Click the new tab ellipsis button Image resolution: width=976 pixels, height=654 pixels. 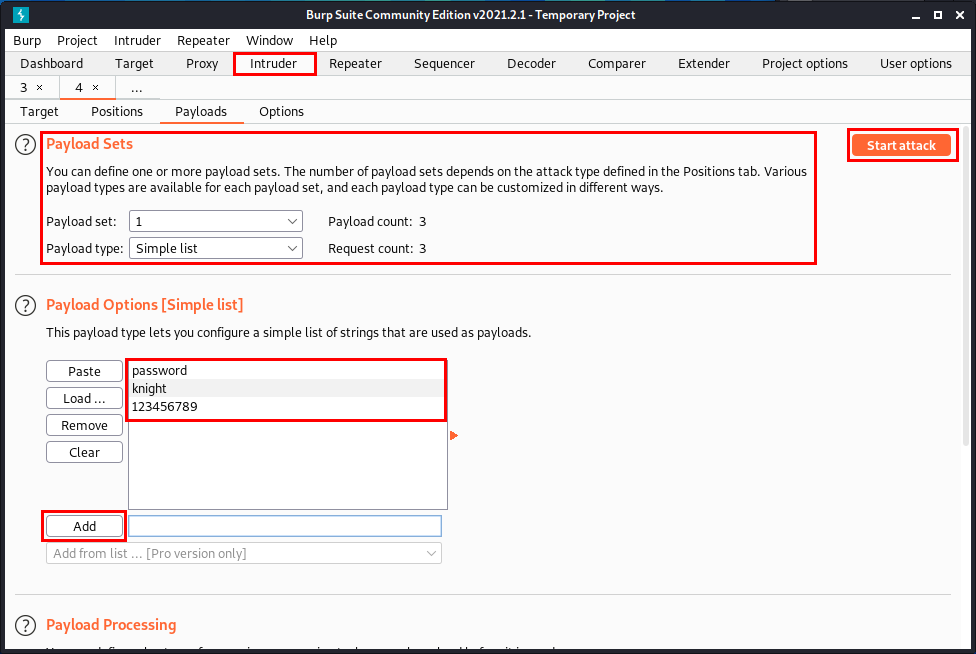pos(136,88)
